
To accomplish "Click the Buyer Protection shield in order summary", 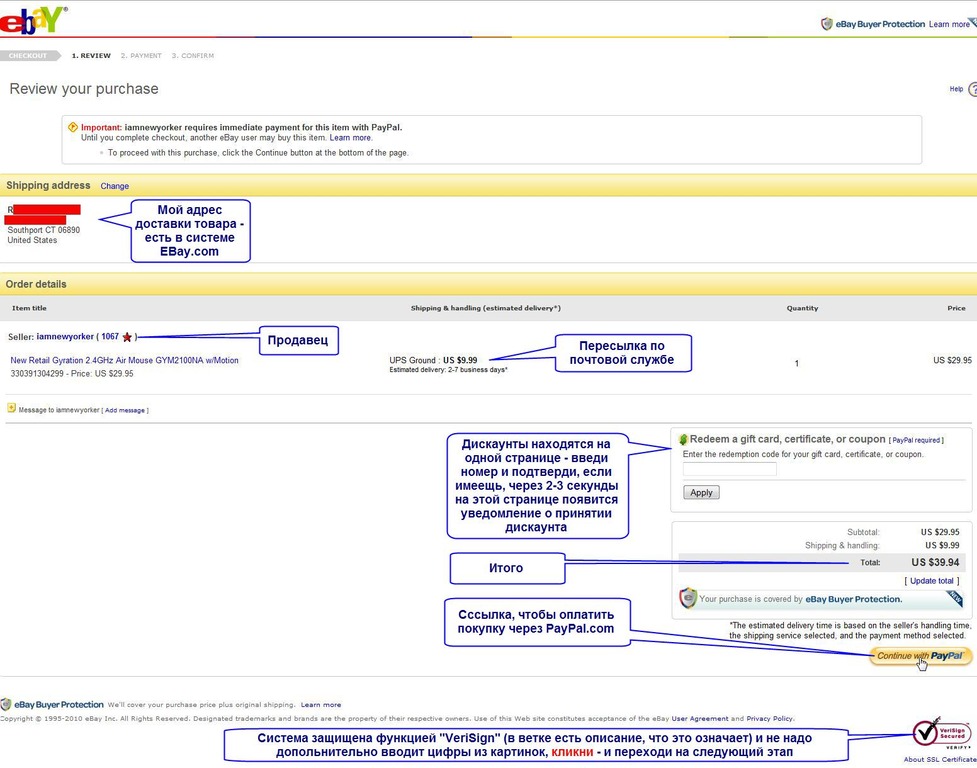I will click(x=688, y=598).
